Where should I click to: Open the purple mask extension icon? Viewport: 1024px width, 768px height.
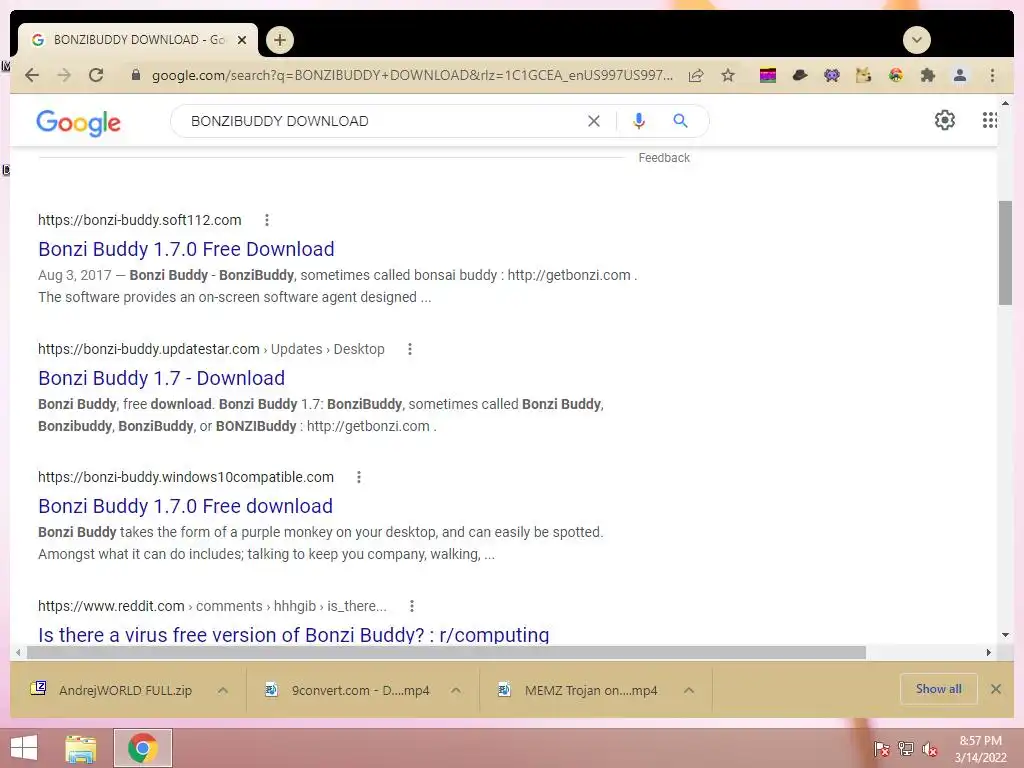point(831,75)
